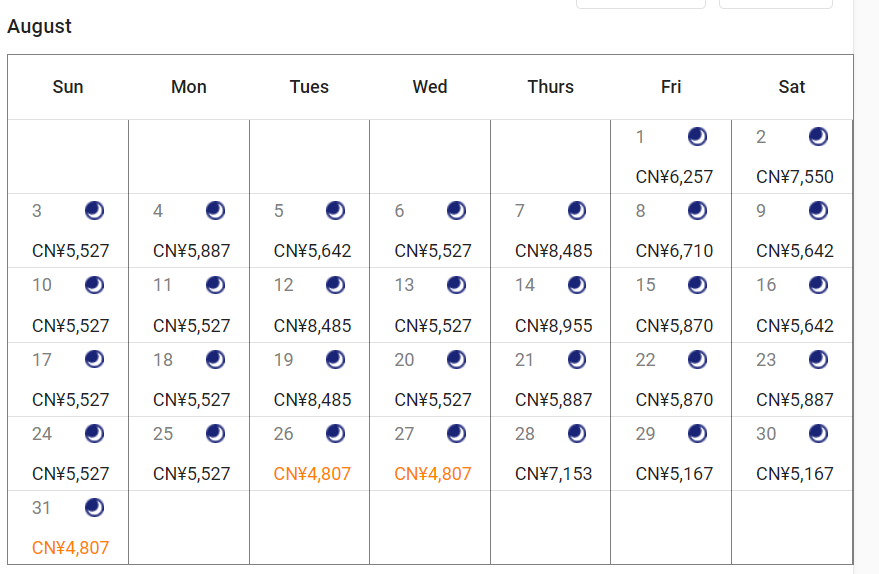Choose August 8 priced CN¥6,710
The width and height of the screenshot is (879, 574).
point(671,231)
